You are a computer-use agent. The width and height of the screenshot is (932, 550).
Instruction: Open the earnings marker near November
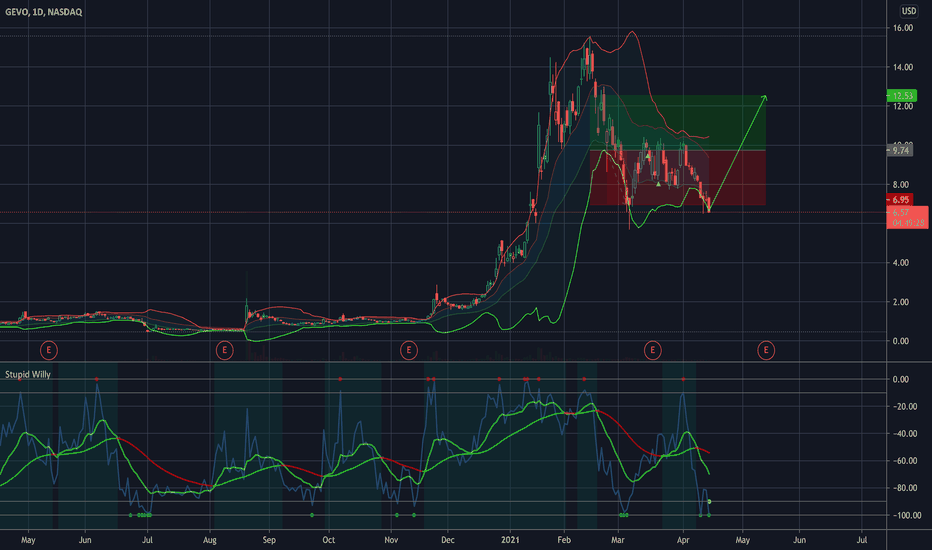pyautogui.click(x=408, y=350)
